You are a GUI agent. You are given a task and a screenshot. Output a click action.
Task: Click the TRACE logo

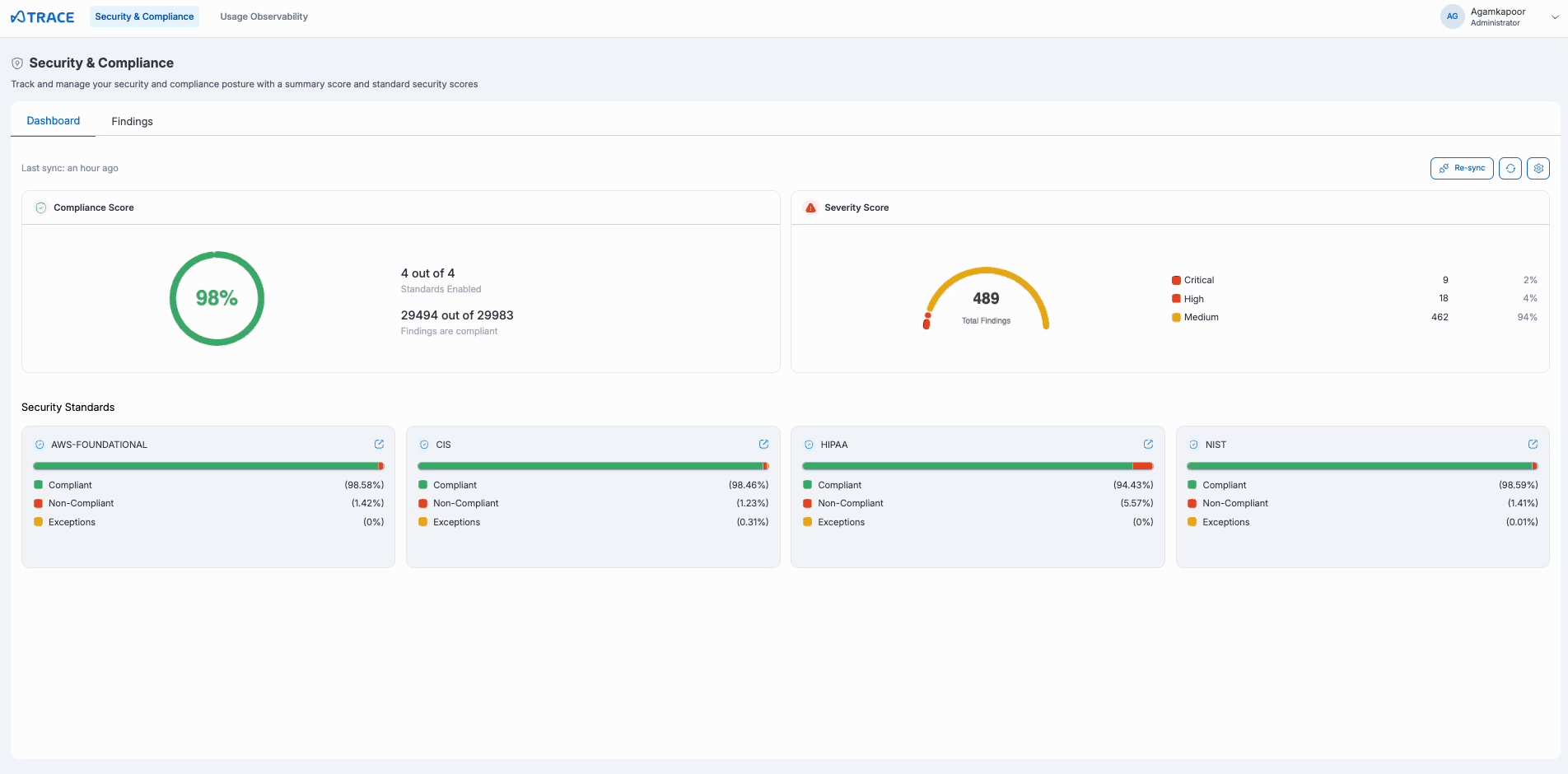(x=43, y=17)
